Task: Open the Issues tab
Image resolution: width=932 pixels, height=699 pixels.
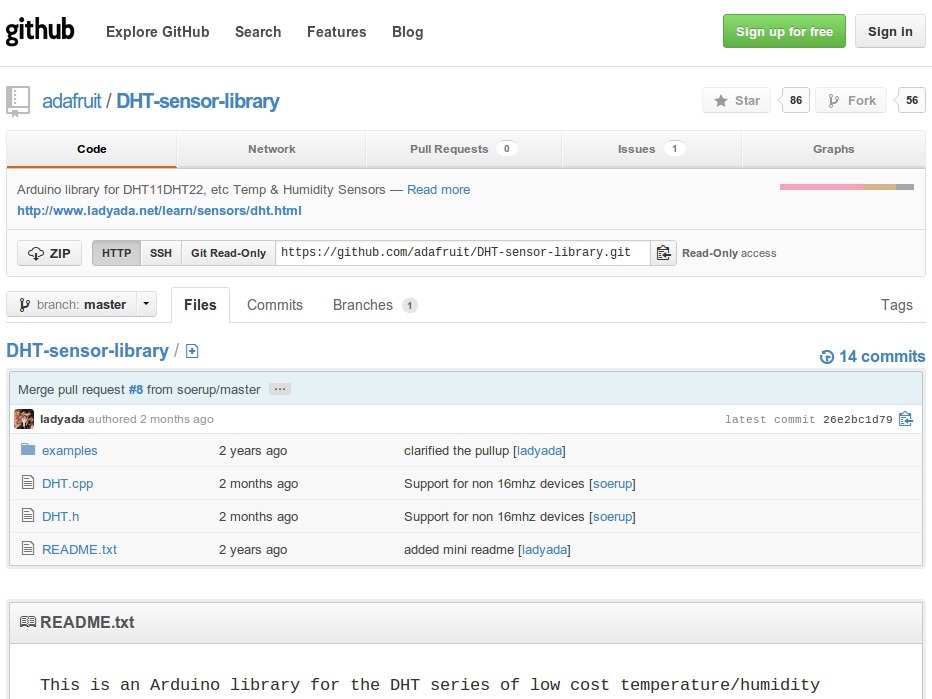Action: pos(651,149)
